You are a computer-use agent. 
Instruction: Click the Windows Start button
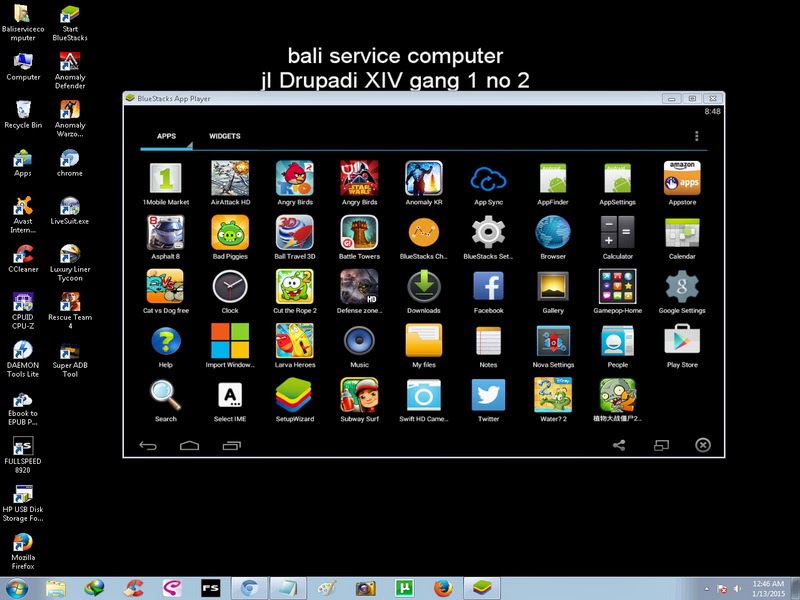click(x=17, y=588)
